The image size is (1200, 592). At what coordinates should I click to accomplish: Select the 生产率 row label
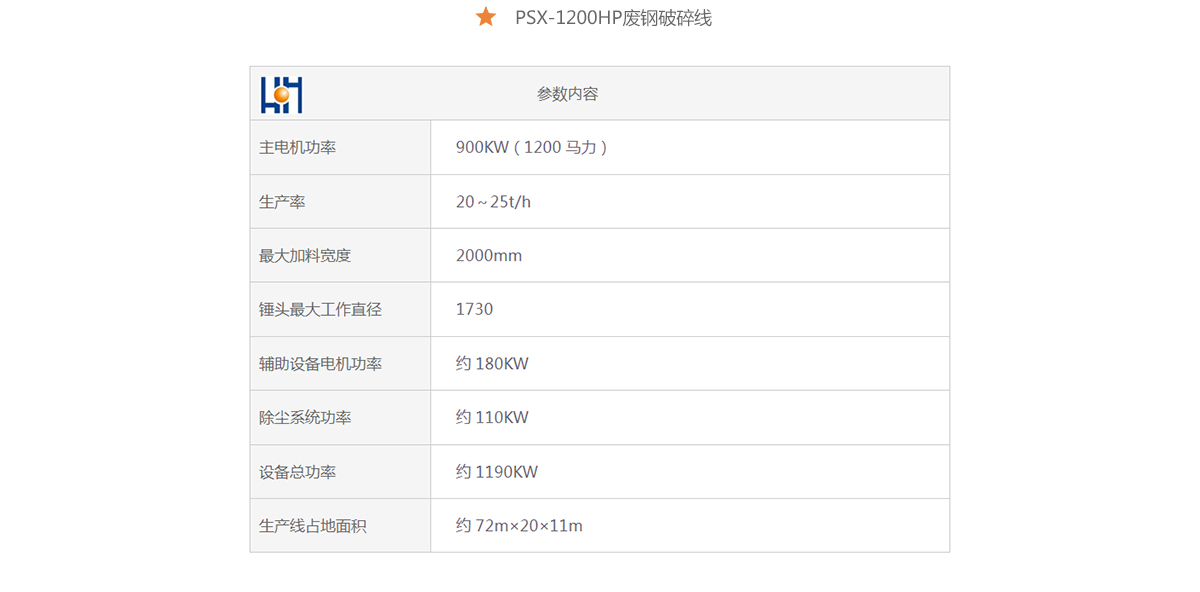pyautogui.click(x=282, y=202)
